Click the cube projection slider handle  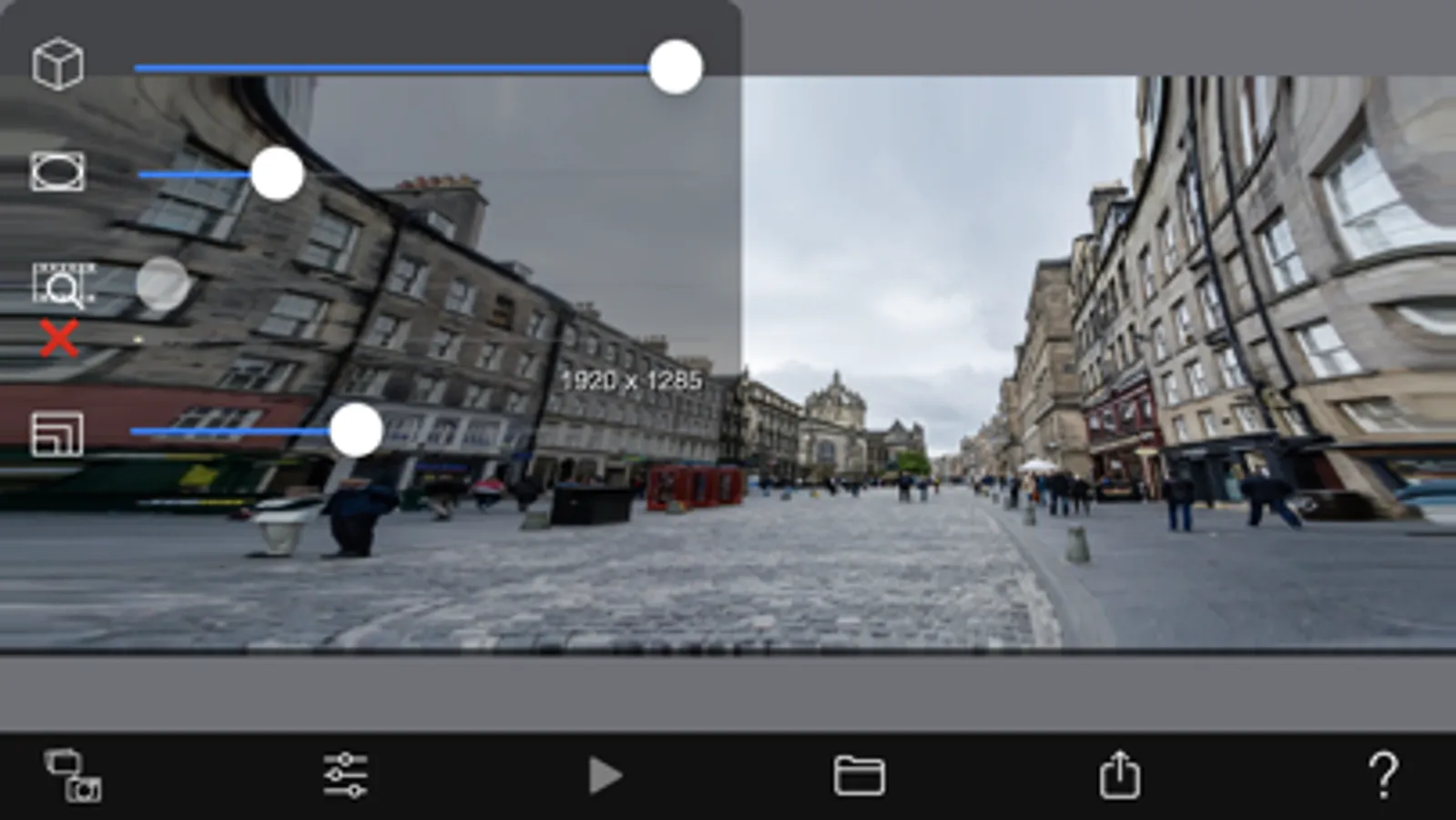tap(676, 67)
